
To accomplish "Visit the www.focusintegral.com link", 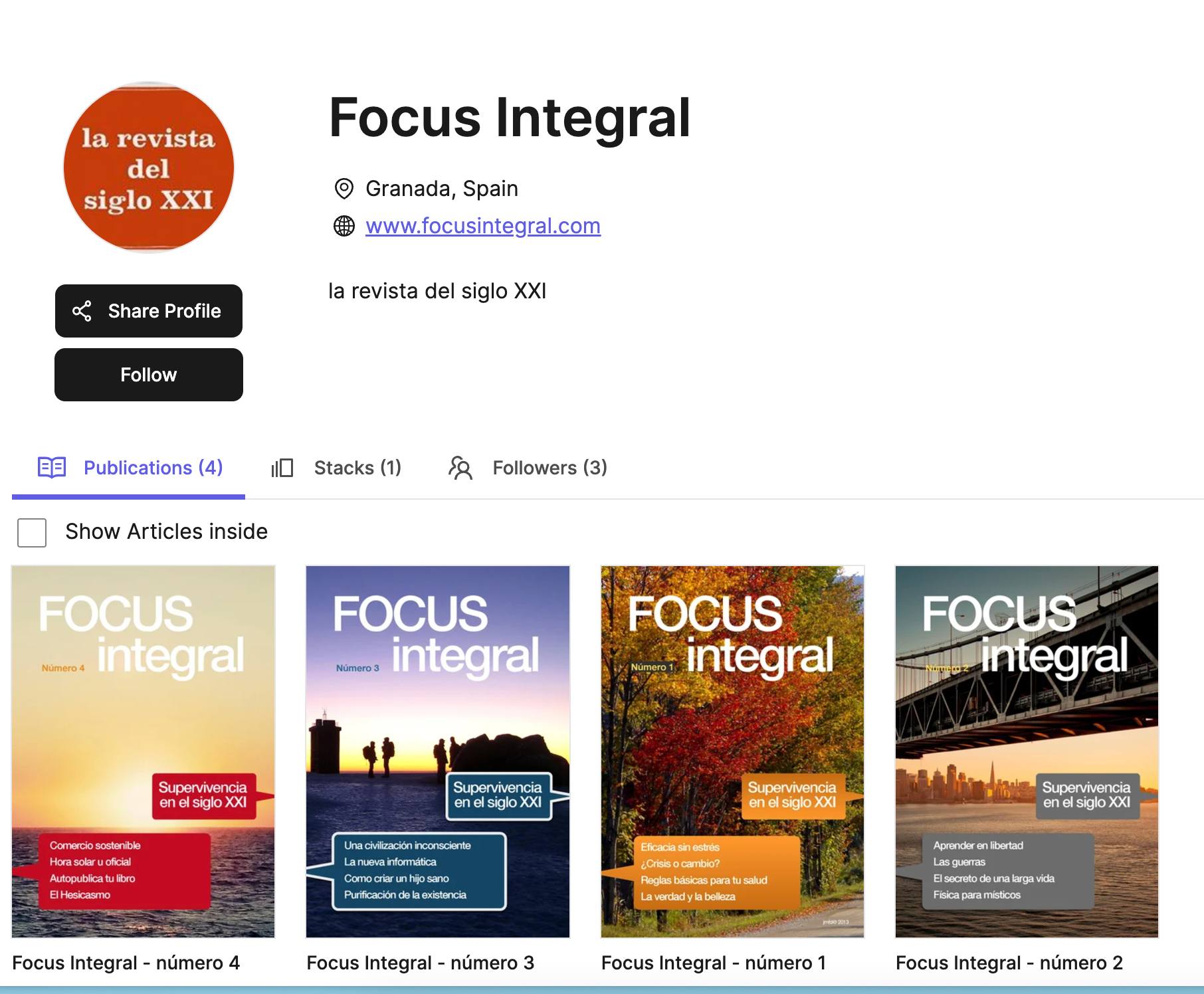I will (482, 226).
